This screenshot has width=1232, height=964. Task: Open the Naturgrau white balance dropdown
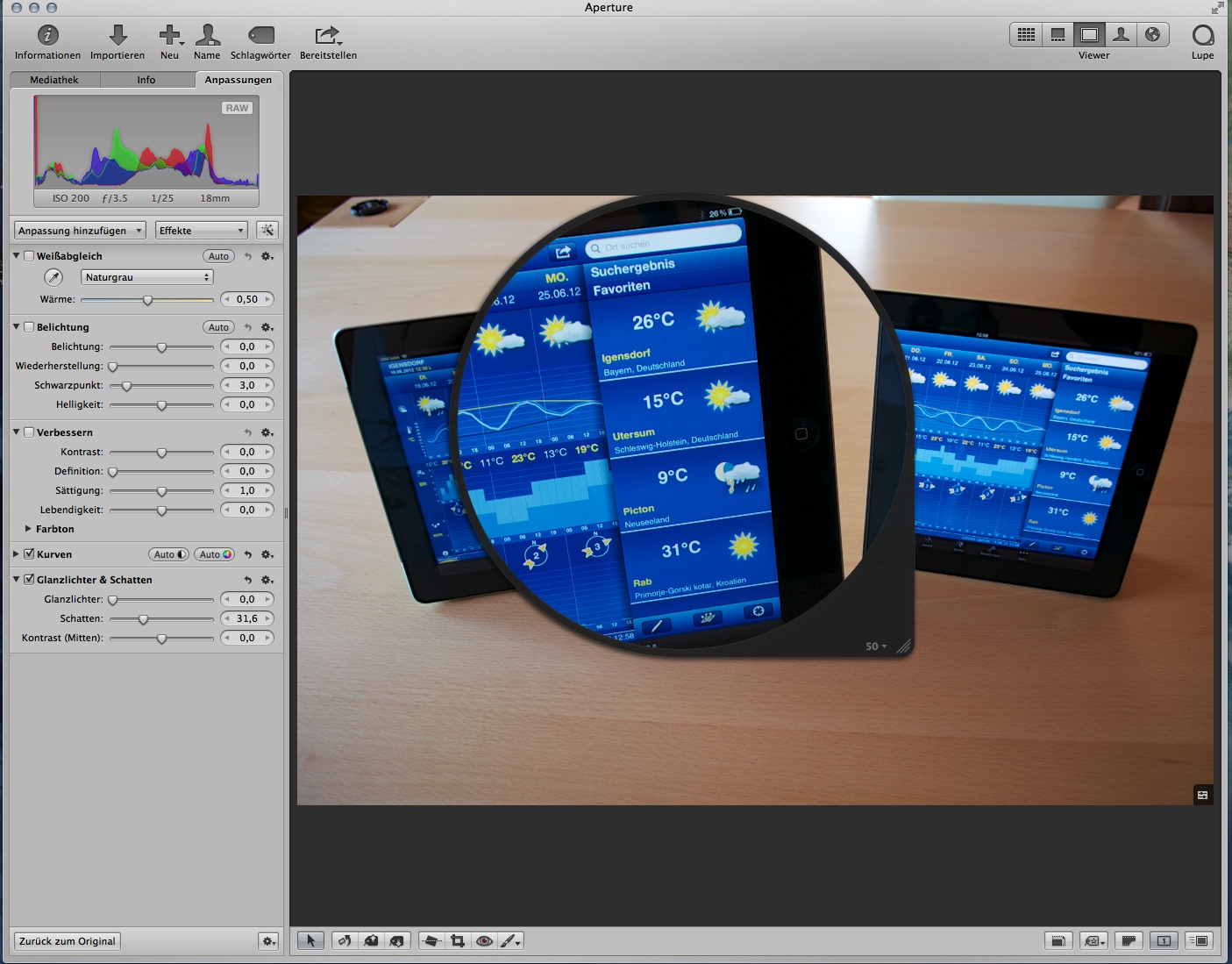point(147,277)
